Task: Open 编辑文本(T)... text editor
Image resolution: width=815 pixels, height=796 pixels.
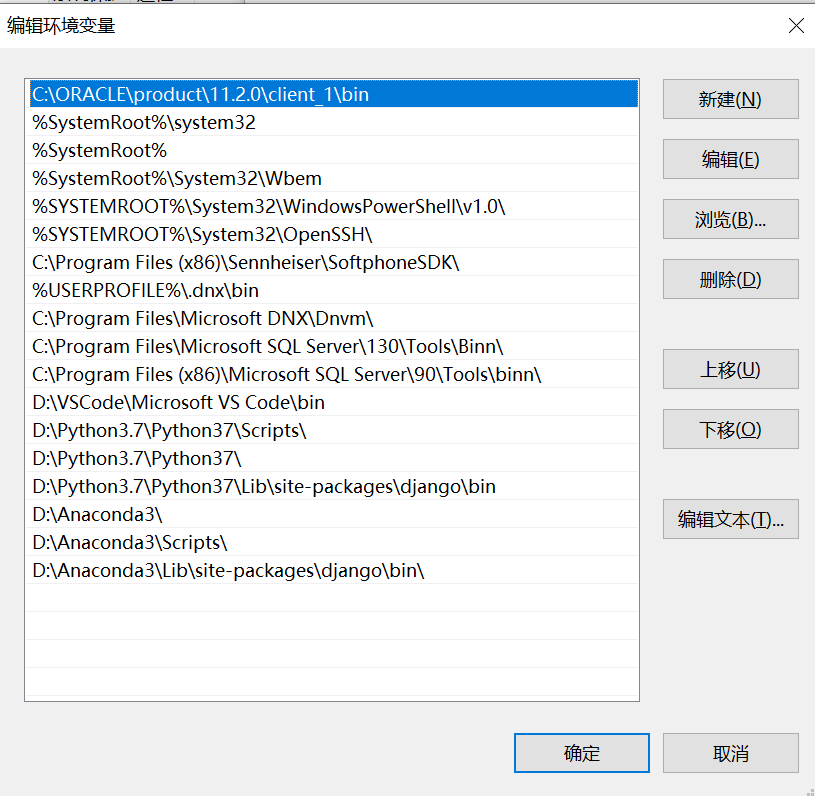Action: tap(730, 519)
